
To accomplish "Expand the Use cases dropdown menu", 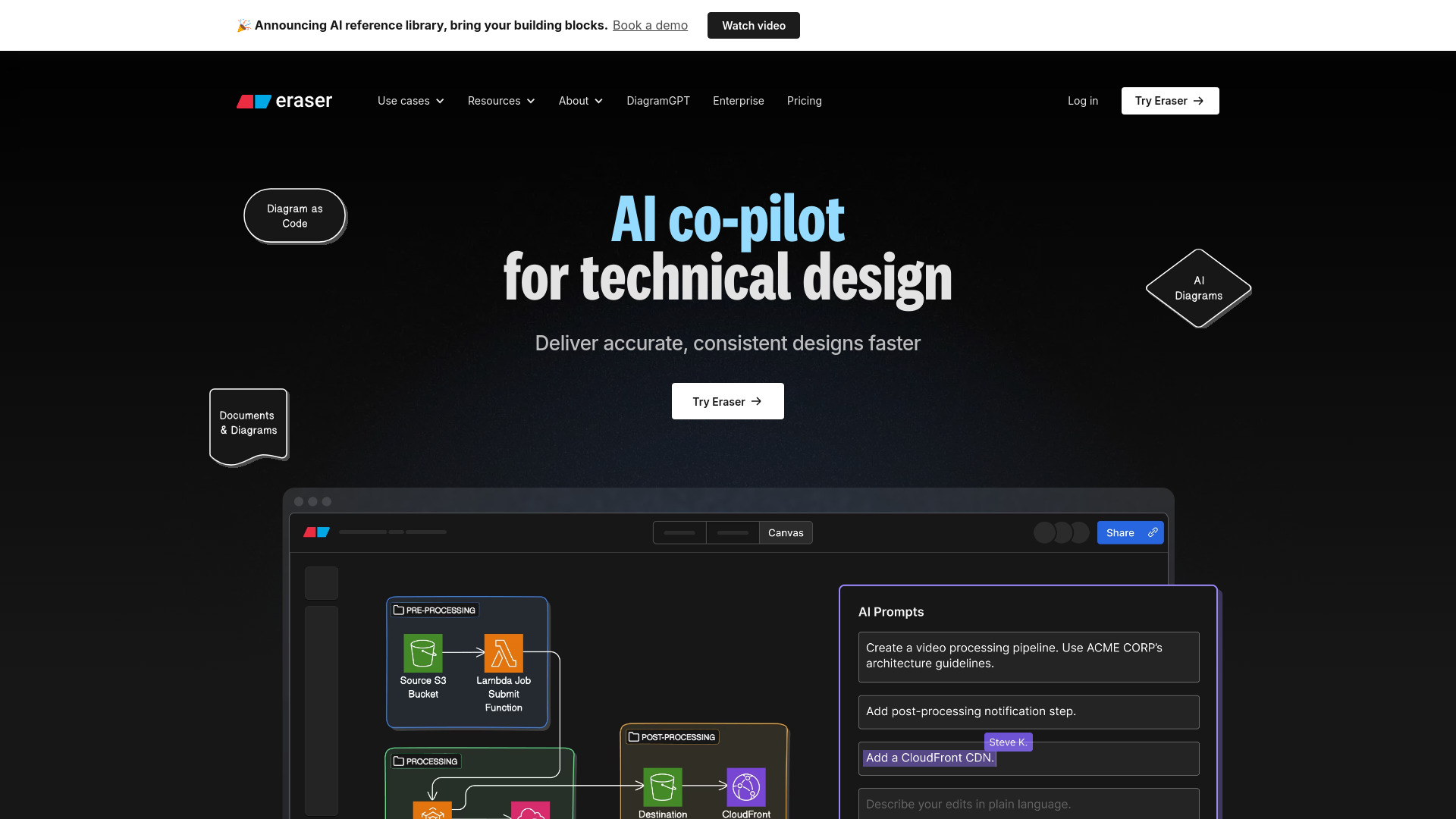I will pos(410,100).
